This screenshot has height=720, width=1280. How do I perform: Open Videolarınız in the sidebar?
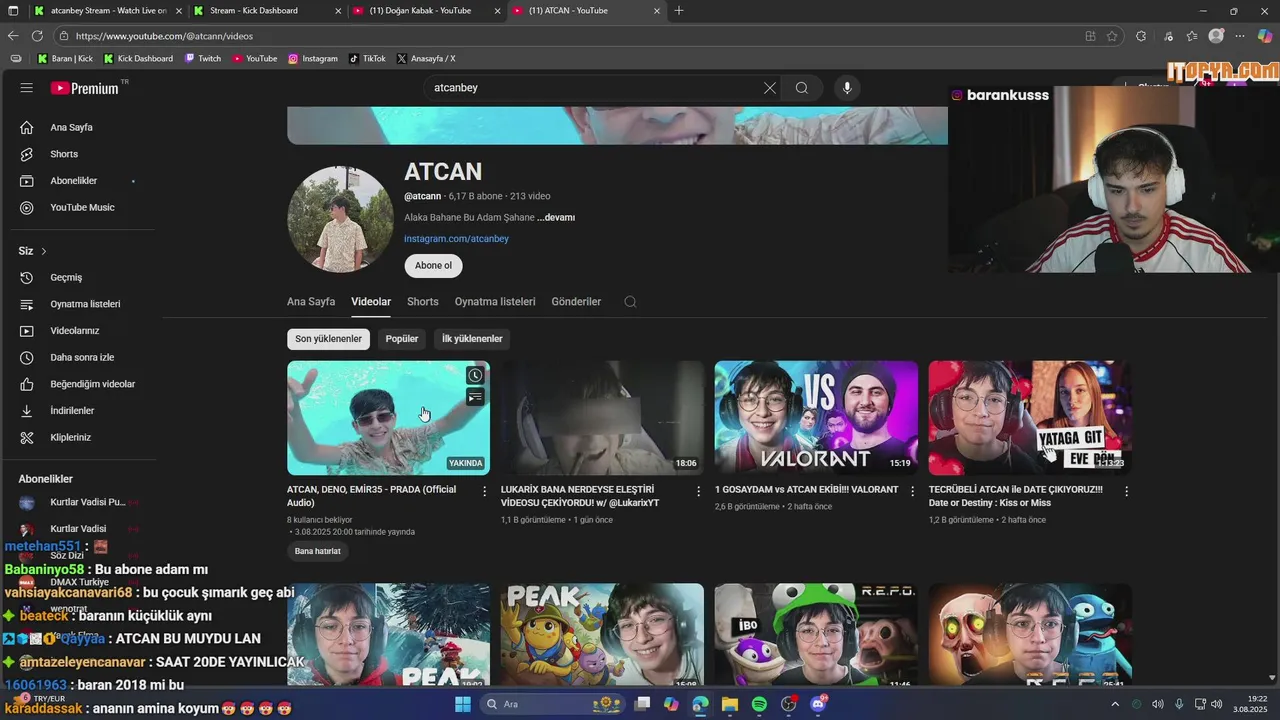[x=75, y=331]
